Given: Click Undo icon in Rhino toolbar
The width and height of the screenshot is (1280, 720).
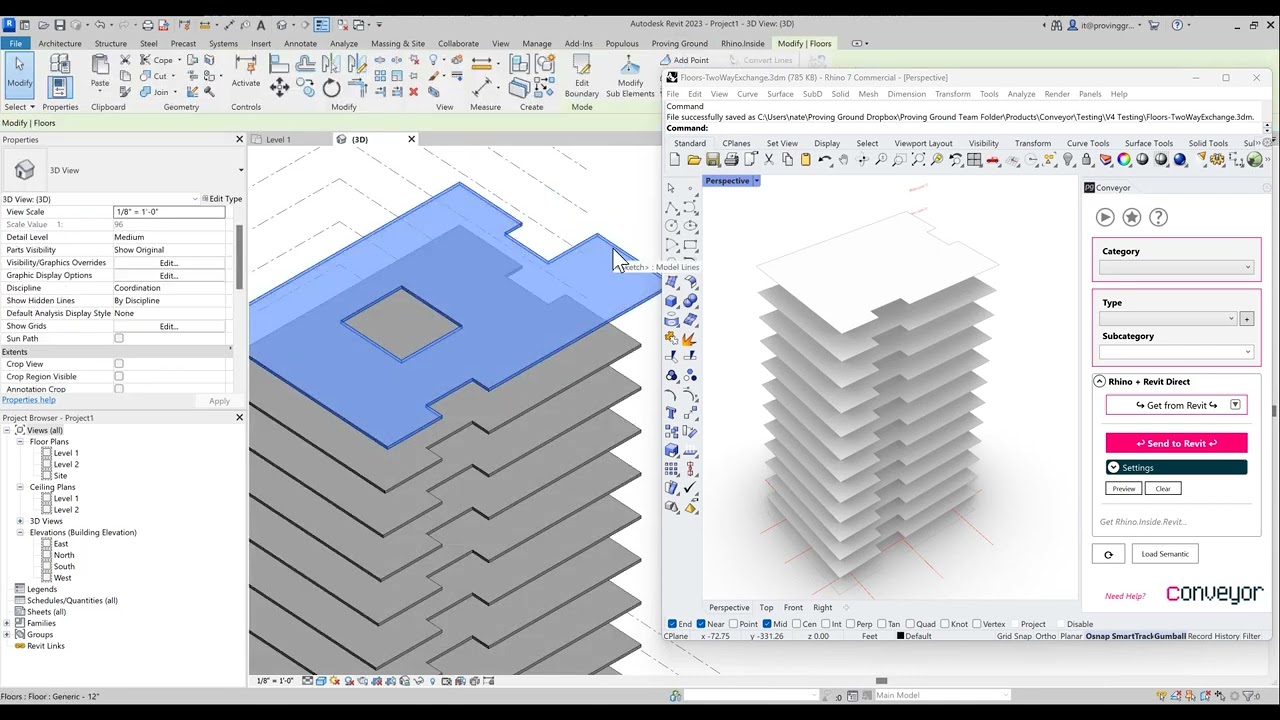Looking at the screenshot, I should (825, 160).
